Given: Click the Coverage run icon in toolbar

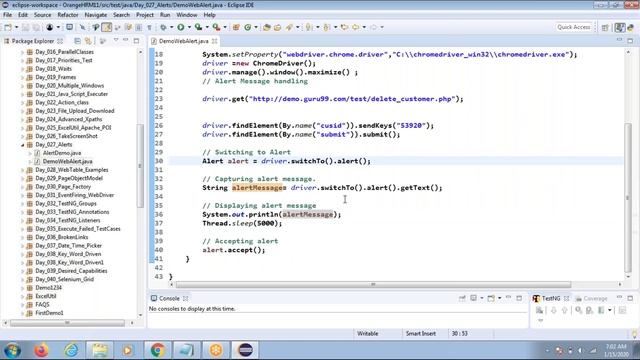Looking at the screenshot, I should pyautogui.click(x=198, y=27).
